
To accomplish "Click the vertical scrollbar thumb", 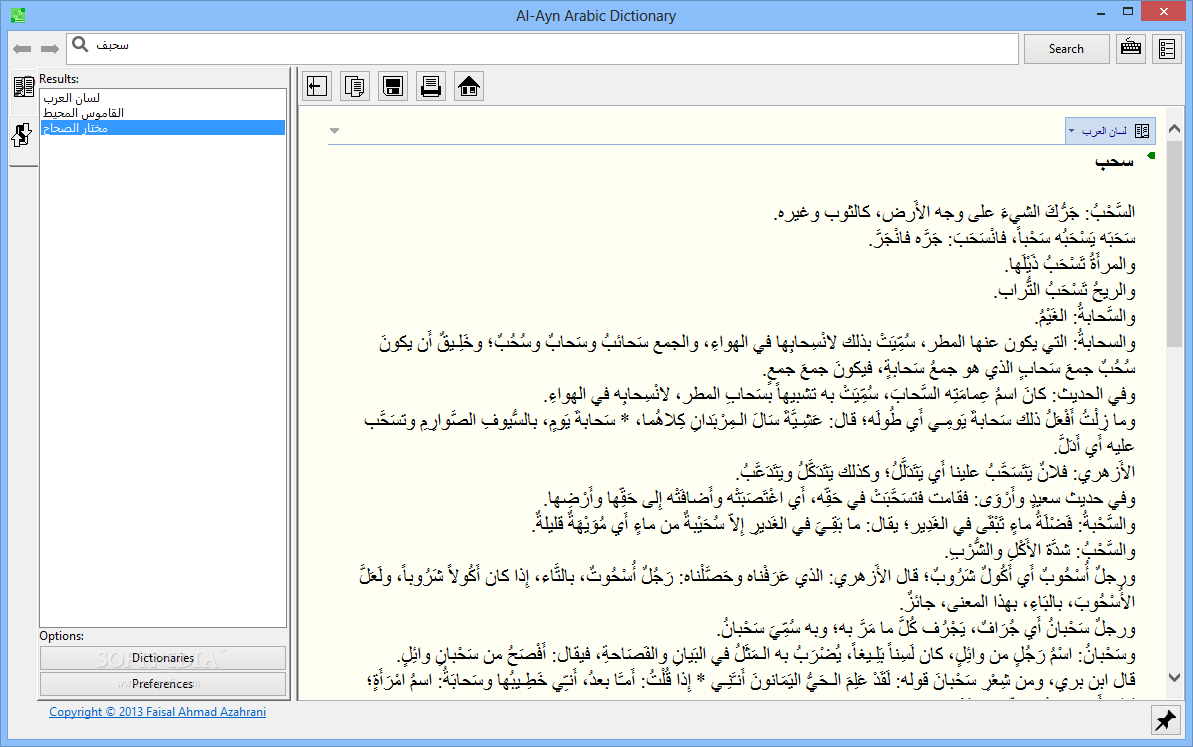I will click(1174, 243).
